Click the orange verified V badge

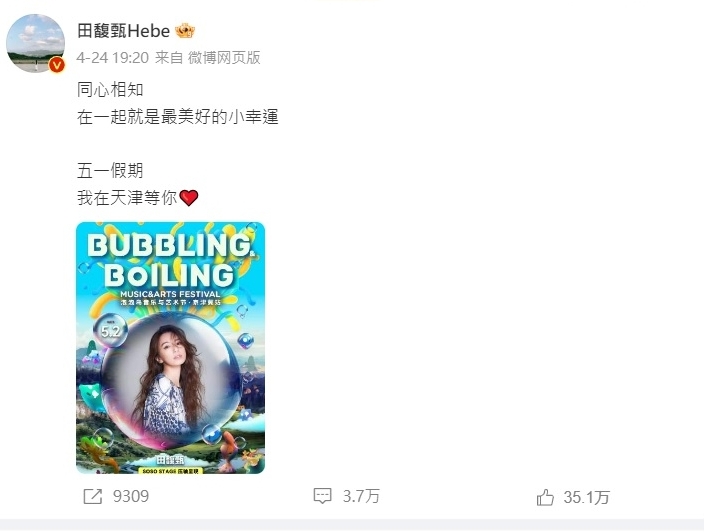(x=57, y=66)
